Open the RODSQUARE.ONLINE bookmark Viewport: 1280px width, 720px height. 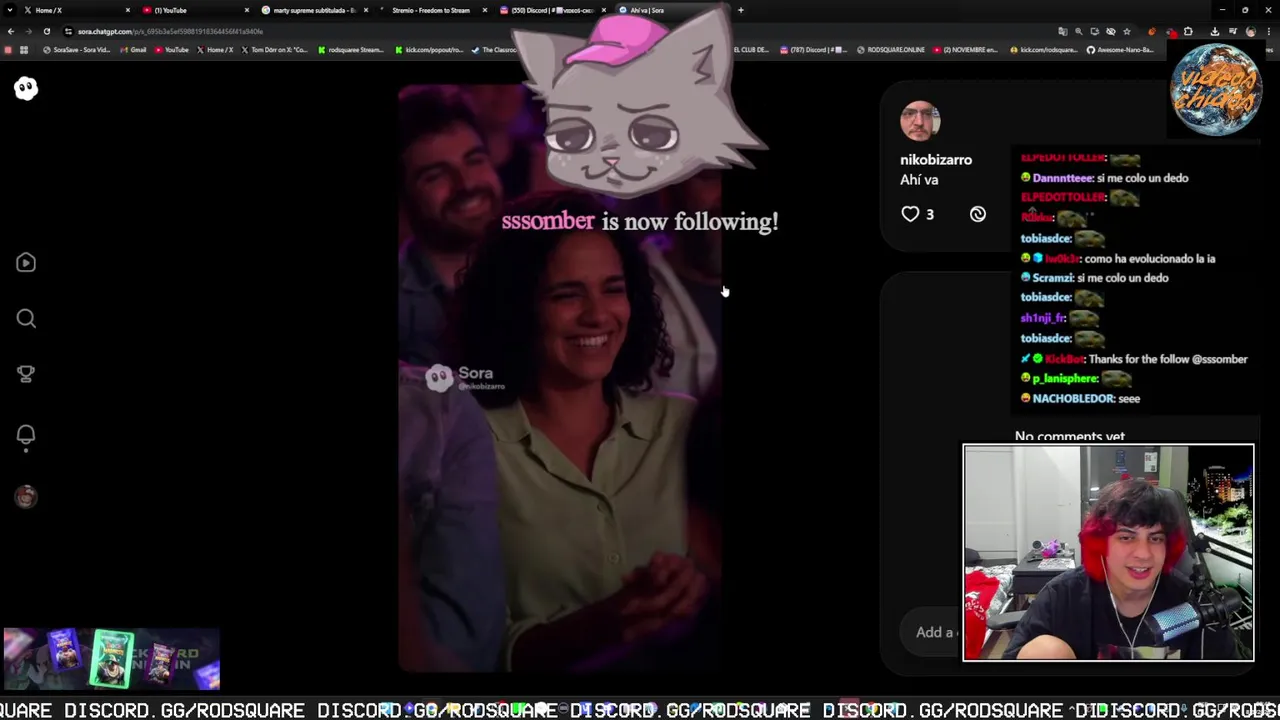[x=891, y=50]
